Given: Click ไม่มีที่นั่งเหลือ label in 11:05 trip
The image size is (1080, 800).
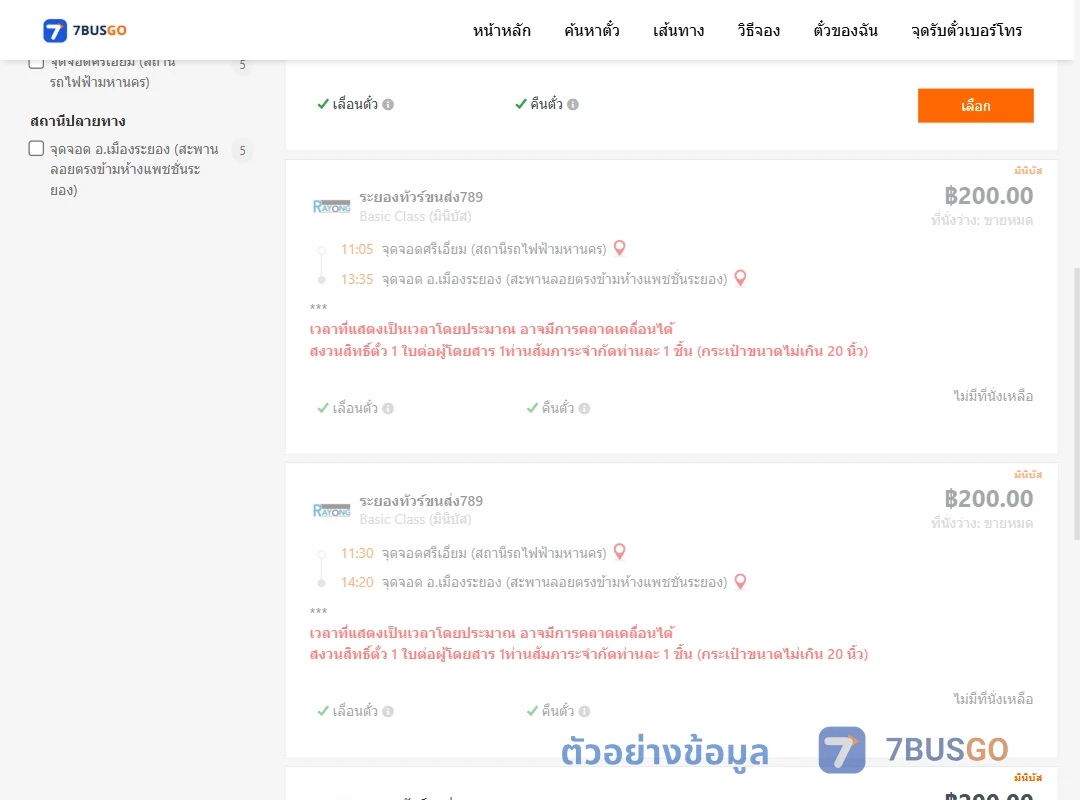Looking at the screenshot, I should click(x=993, y=396).
